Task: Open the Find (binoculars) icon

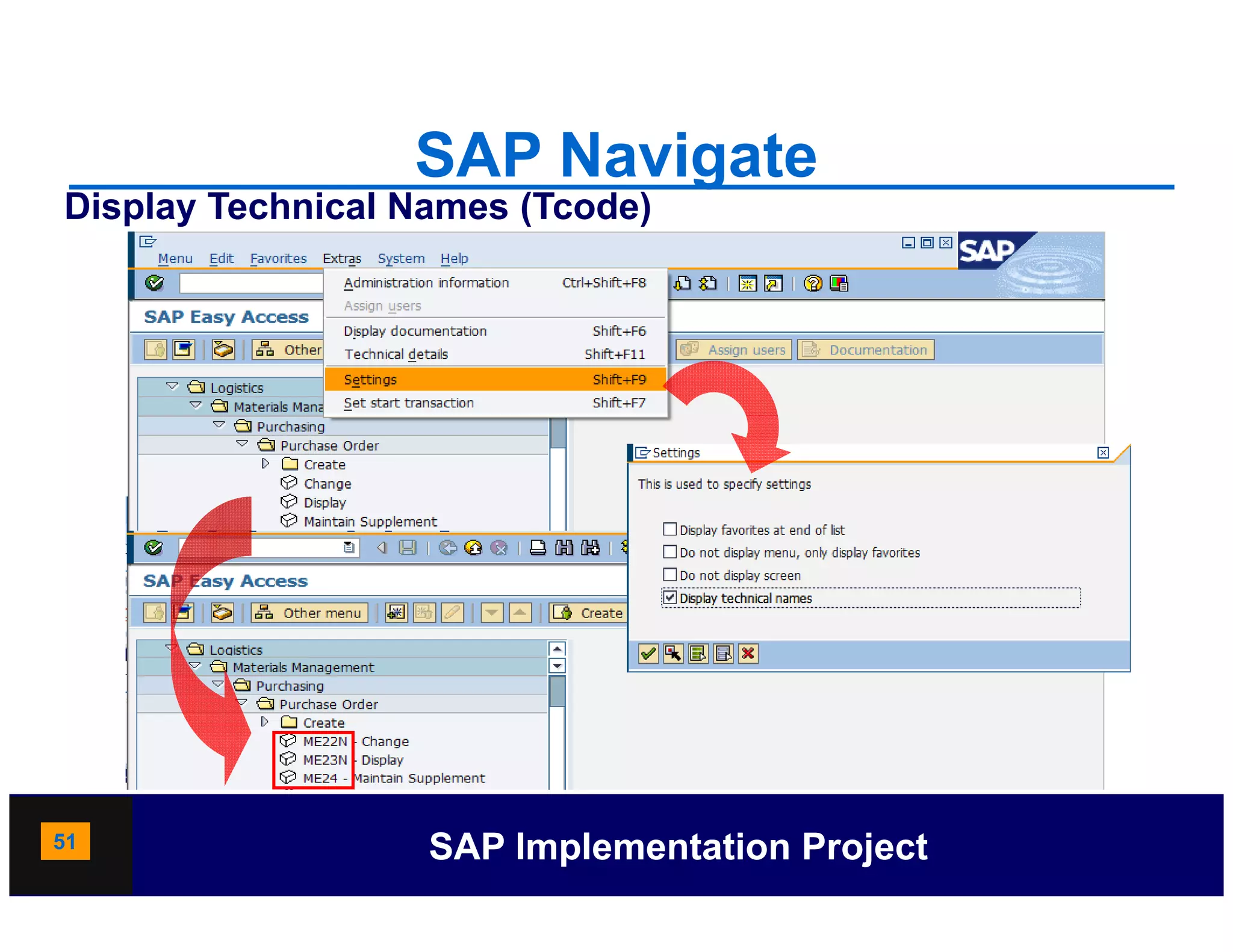Action: click(x=563, y=548)
